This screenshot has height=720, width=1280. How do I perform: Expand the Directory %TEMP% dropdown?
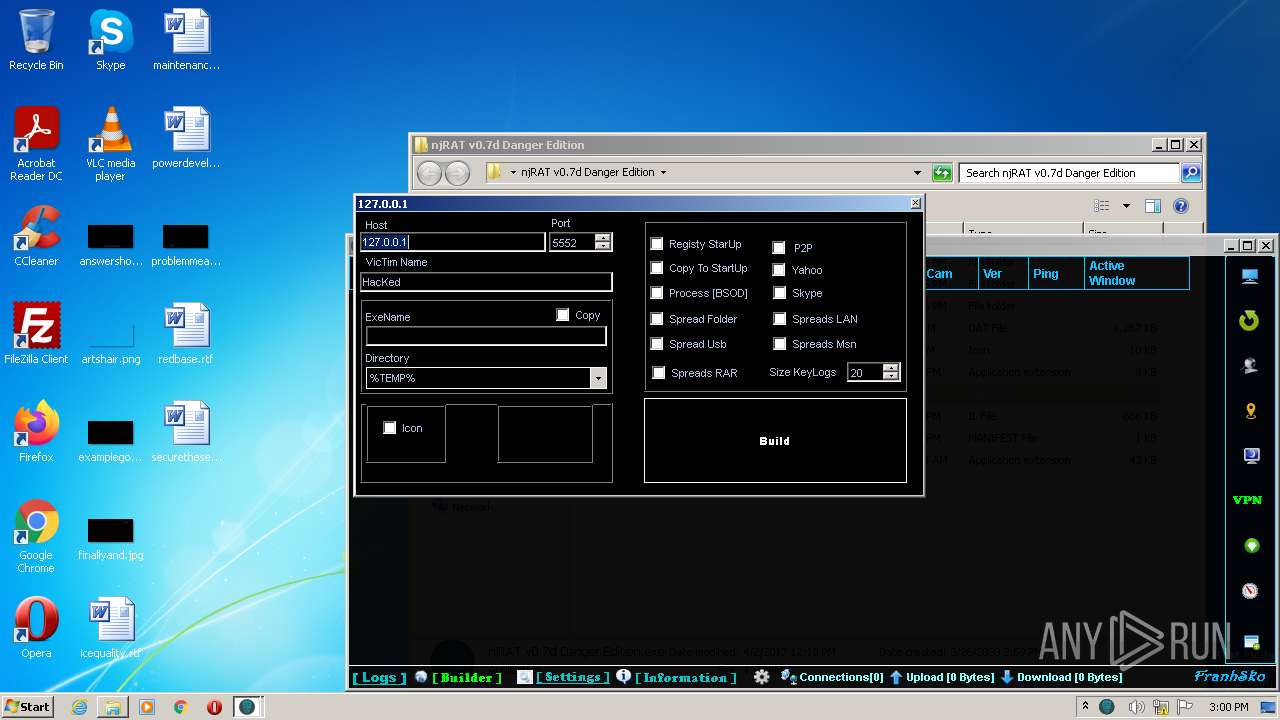coord(598,378)
